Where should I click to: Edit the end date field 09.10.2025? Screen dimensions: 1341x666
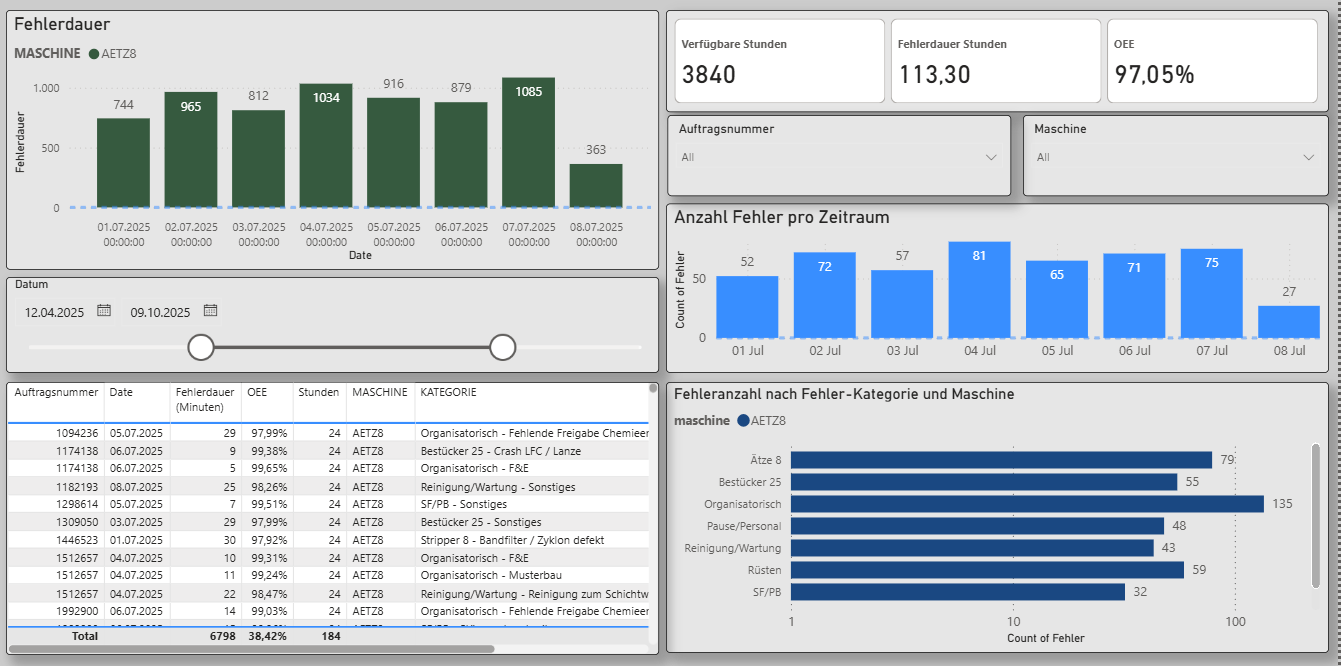(x=160, y=312)
